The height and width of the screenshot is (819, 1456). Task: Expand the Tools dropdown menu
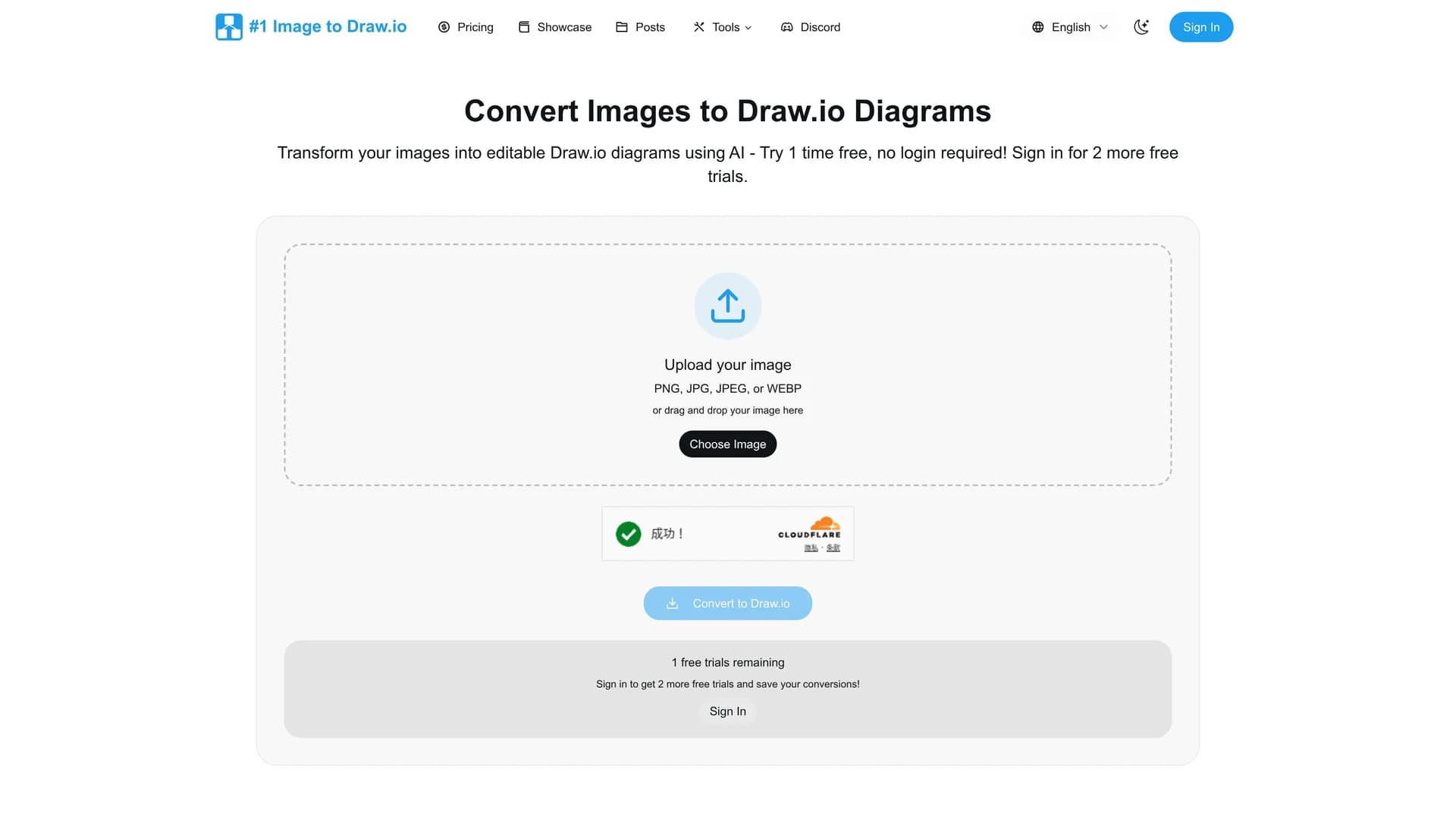(723, 27)
